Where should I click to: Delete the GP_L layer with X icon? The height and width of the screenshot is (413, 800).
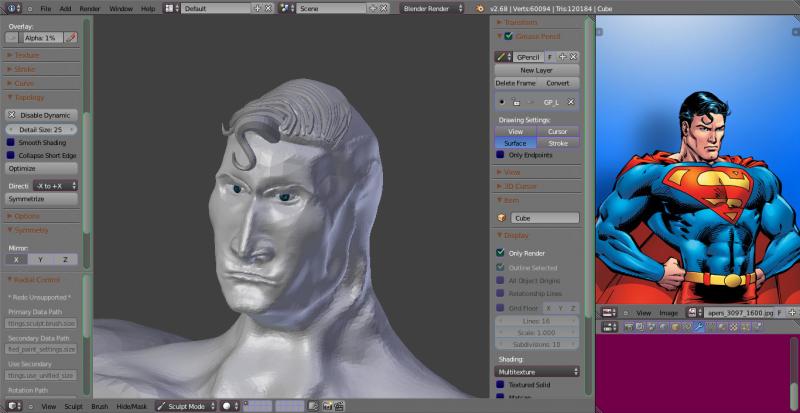coord(571,102)
